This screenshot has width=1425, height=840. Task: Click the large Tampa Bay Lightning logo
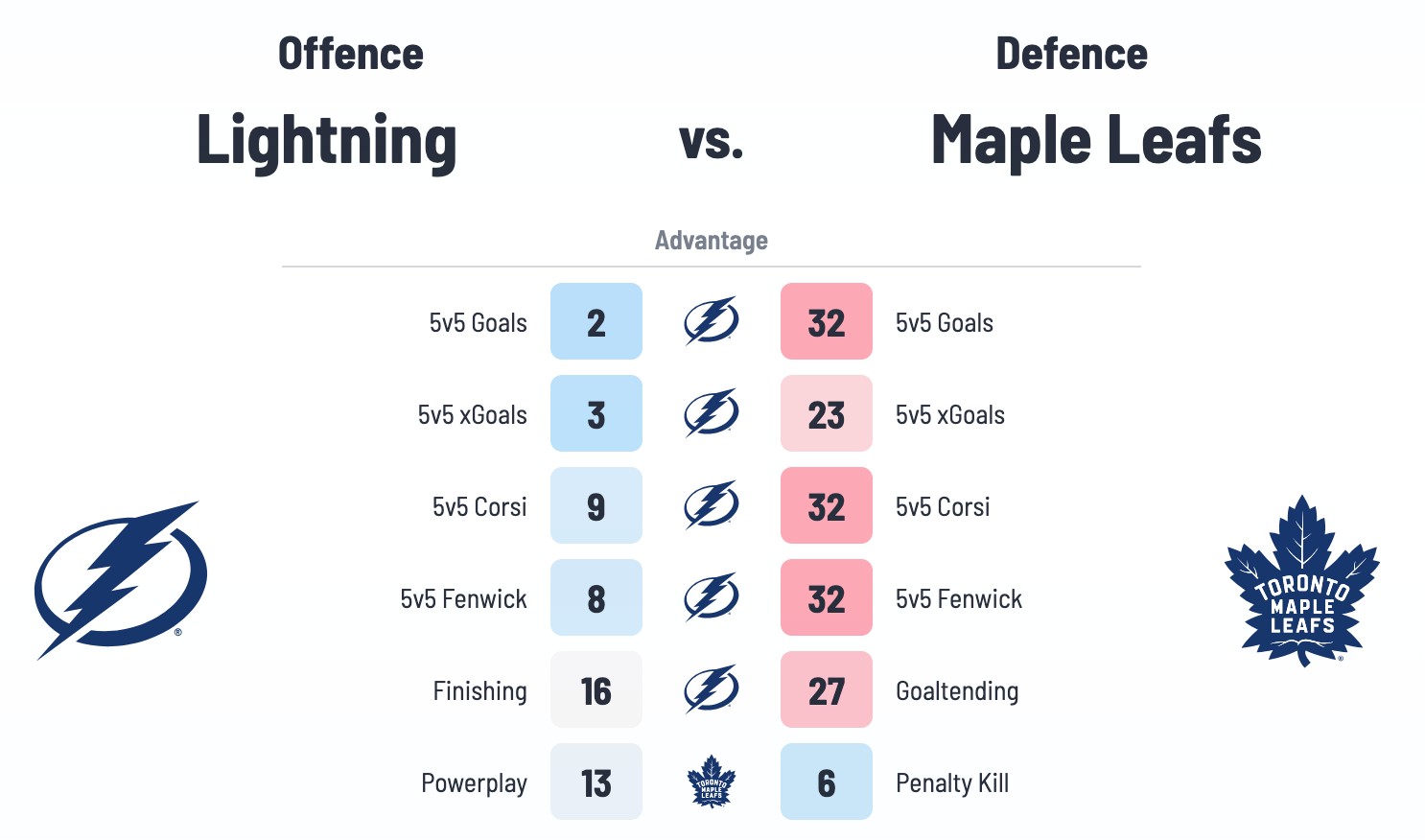[120, 580]
